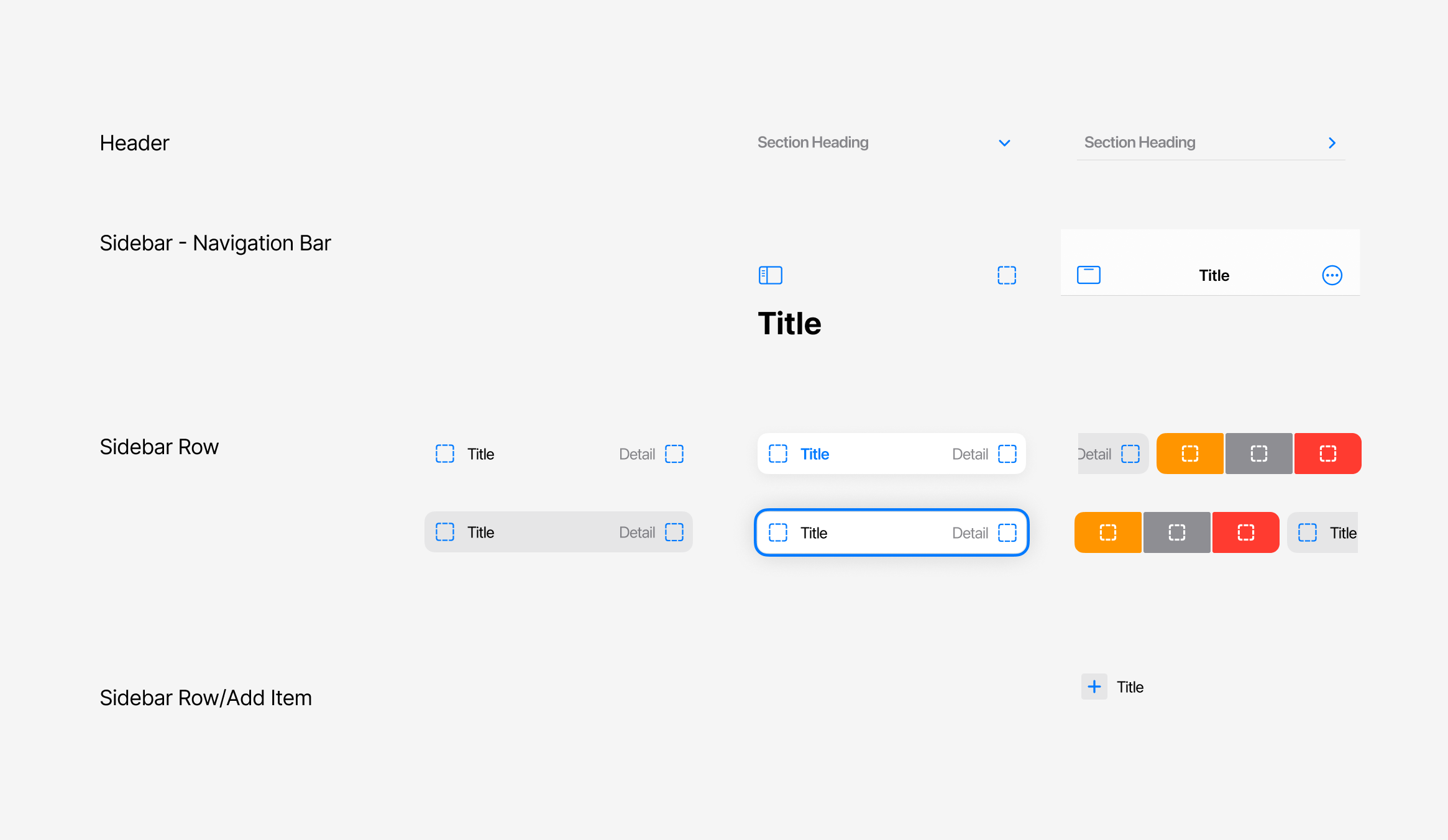Click the dashed placeholder icon in large-title navigation bar
The height and width of the screenshot is (840, 1448).
pos(1006,275)
